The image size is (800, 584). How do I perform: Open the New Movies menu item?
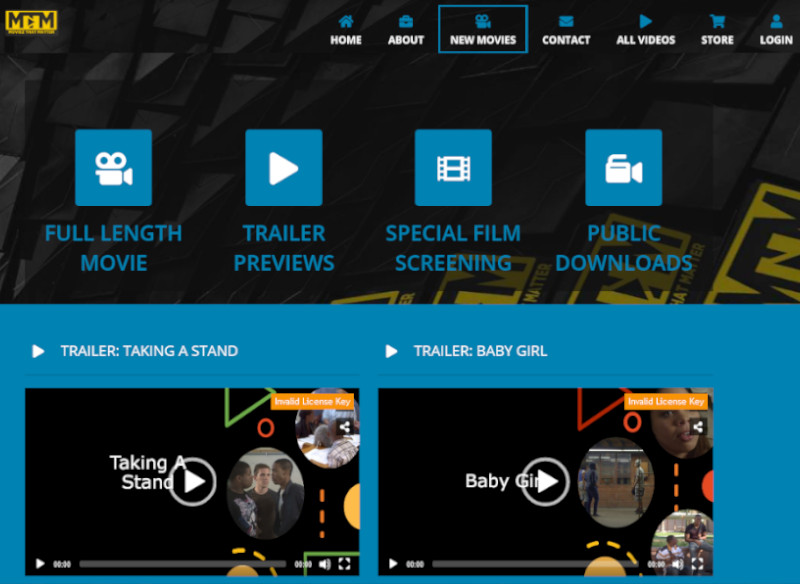483,29
